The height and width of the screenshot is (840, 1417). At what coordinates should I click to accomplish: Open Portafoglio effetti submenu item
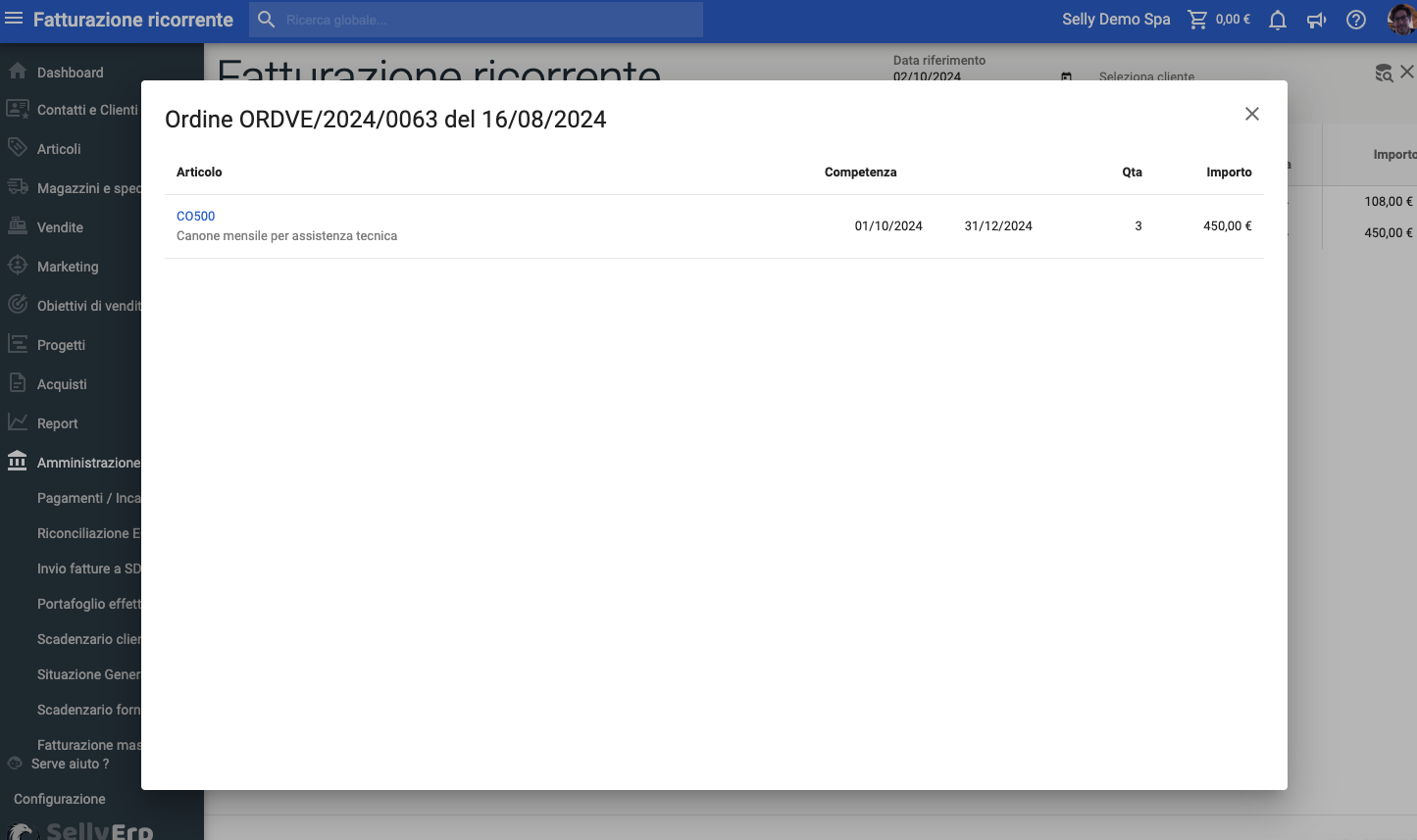[88, 604]
